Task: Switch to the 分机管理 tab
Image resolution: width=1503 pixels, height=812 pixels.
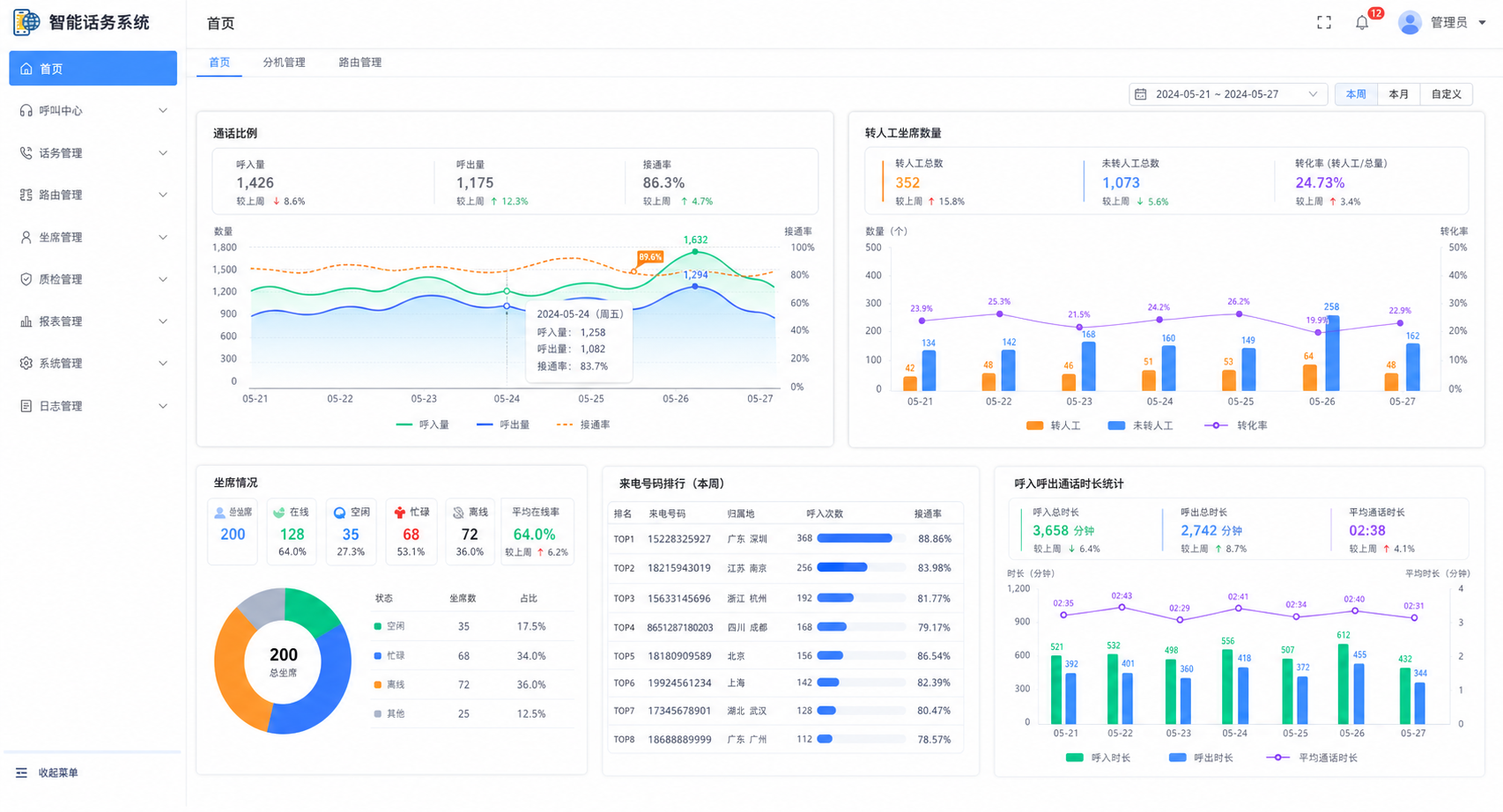Action: [x=284, y=63]
